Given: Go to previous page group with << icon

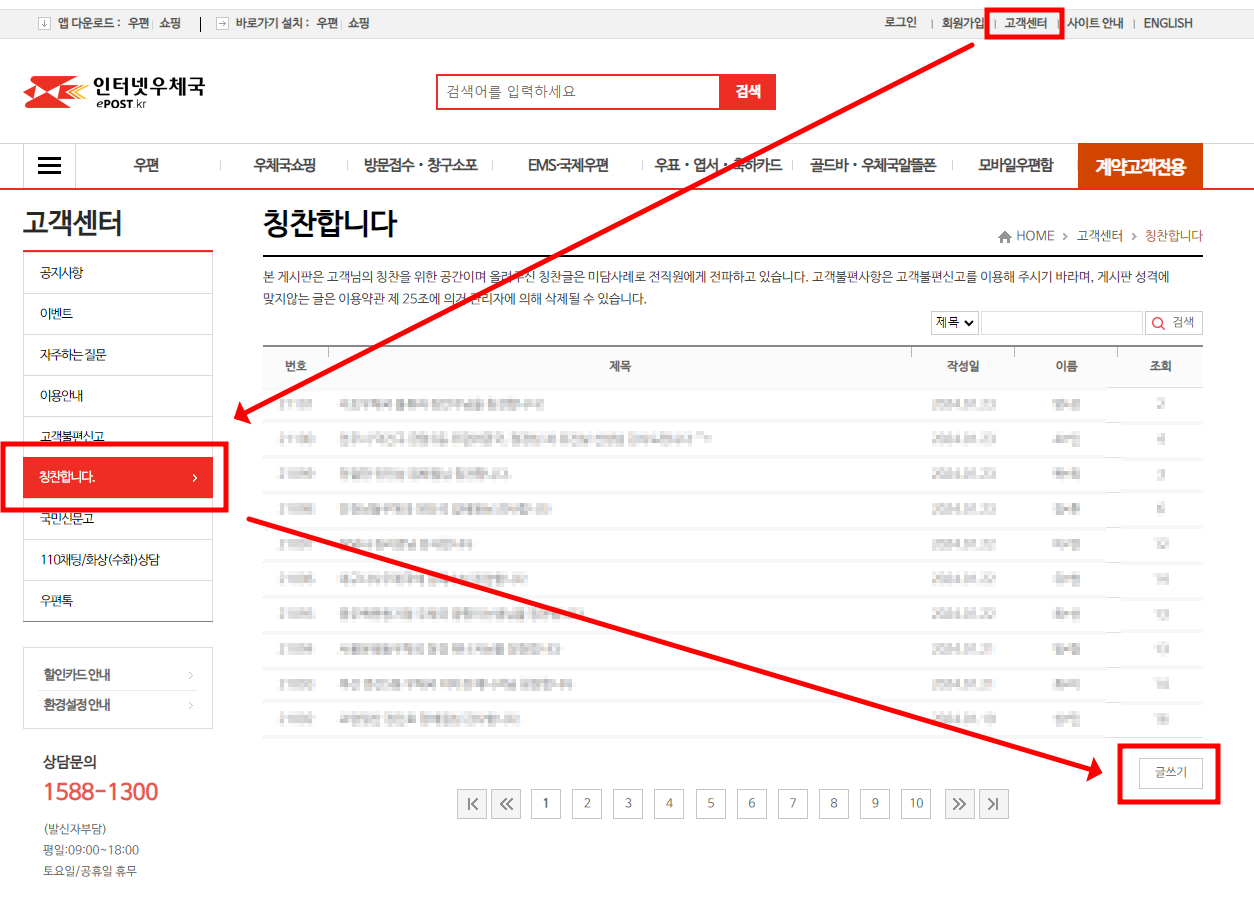Looking at the screenshot, I should 506,803.
